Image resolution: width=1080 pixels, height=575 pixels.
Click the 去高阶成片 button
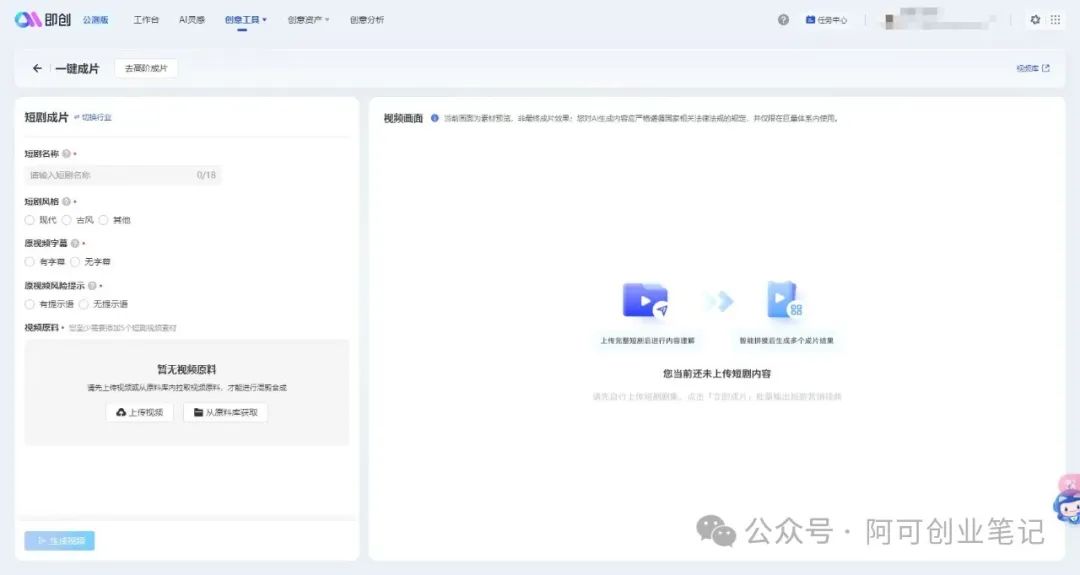[x=146, y=68]
